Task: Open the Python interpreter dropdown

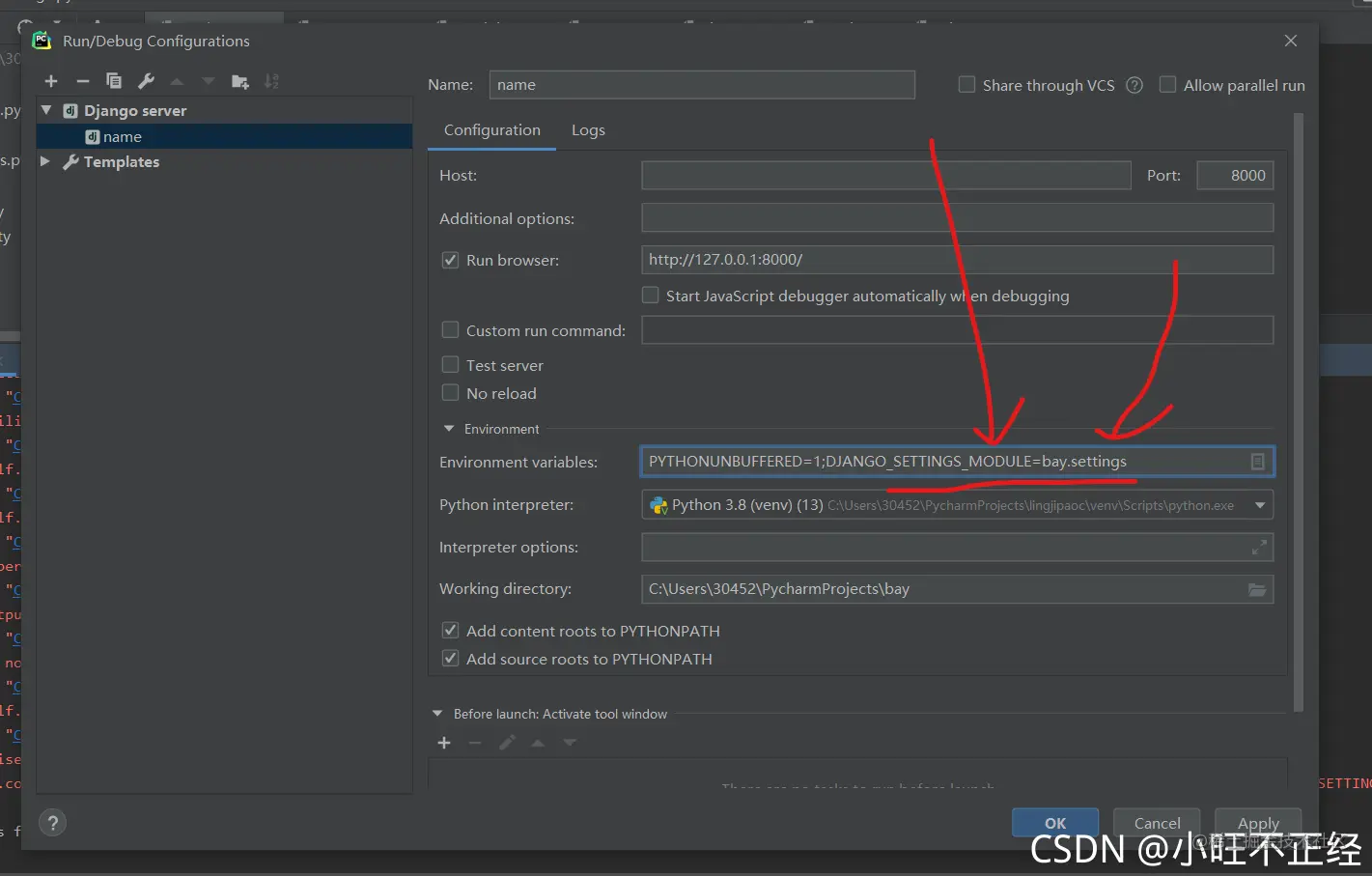Action: 1260,505
